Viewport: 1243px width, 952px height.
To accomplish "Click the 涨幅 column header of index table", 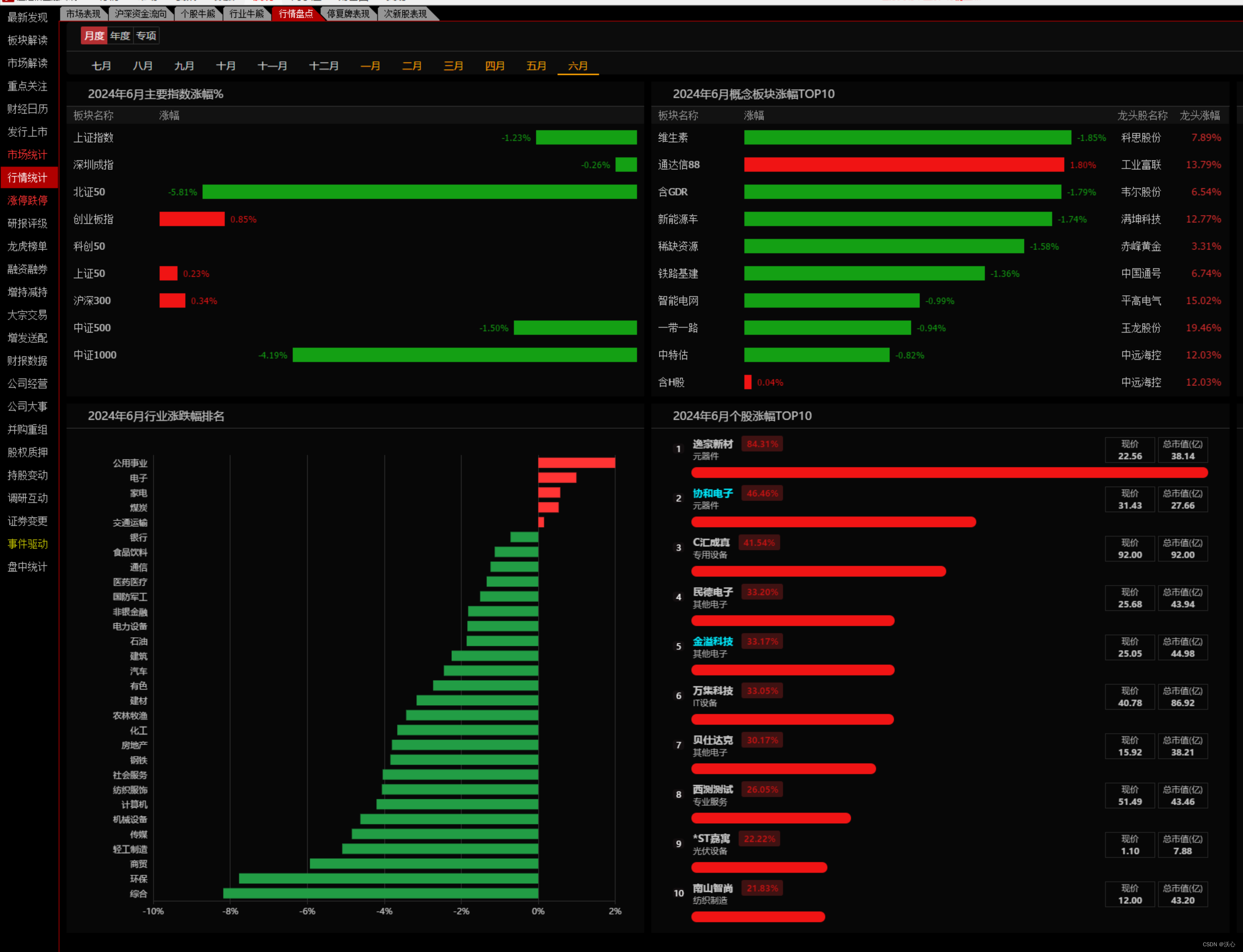I will pyautogui.click(x=169, y=115).
